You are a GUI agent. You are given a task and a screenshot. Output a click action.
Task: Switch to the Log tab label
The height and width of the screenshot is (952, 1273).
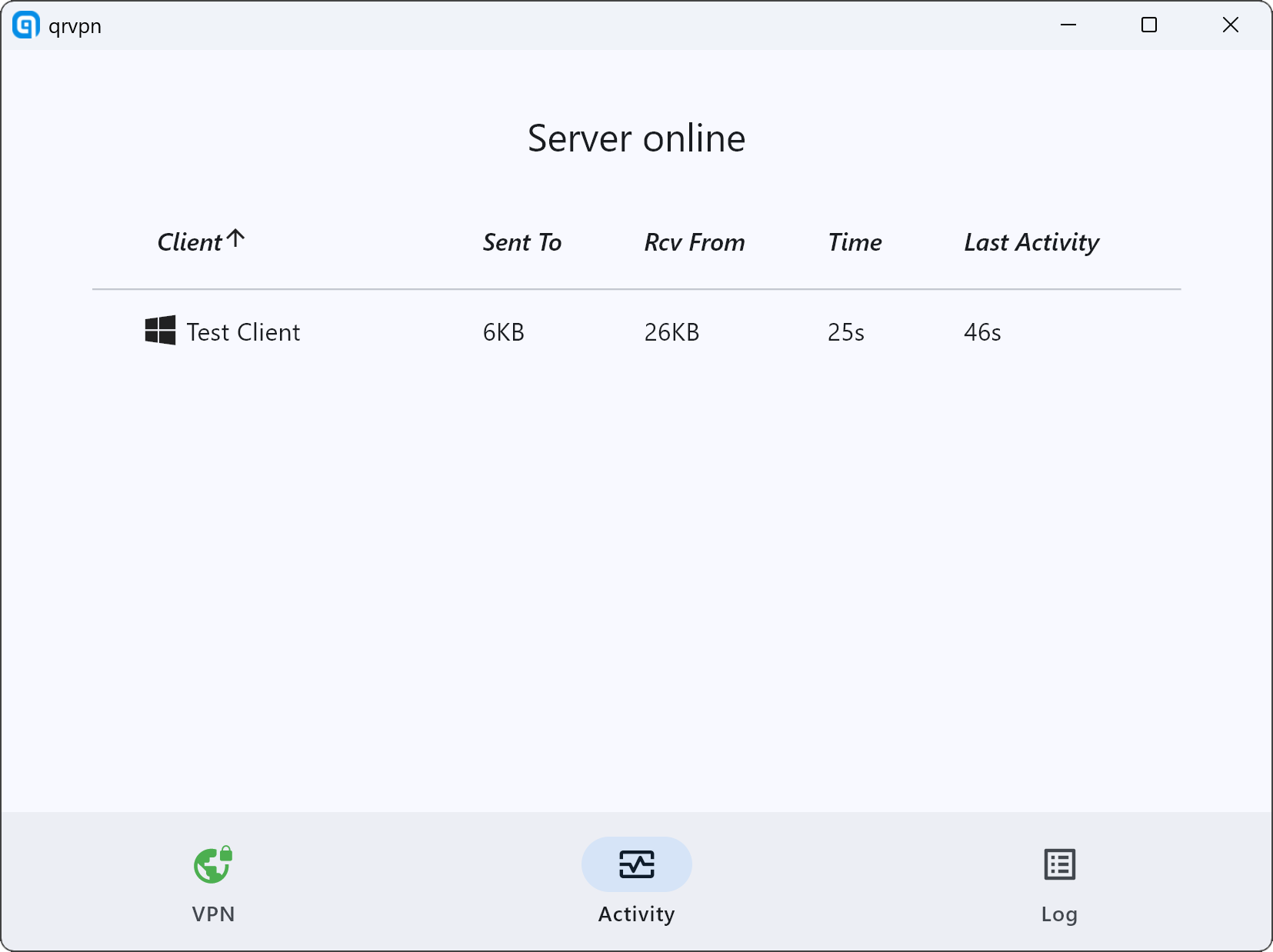point(1059,914)
